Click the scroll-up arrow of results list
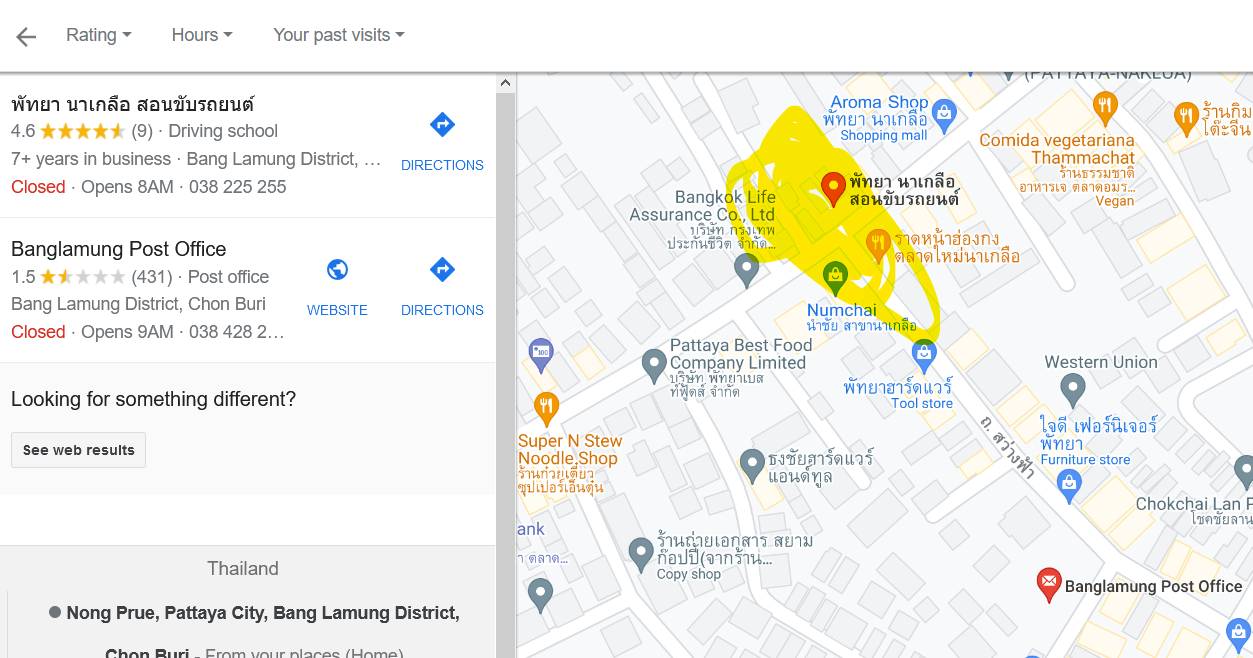 click(505, 83)
